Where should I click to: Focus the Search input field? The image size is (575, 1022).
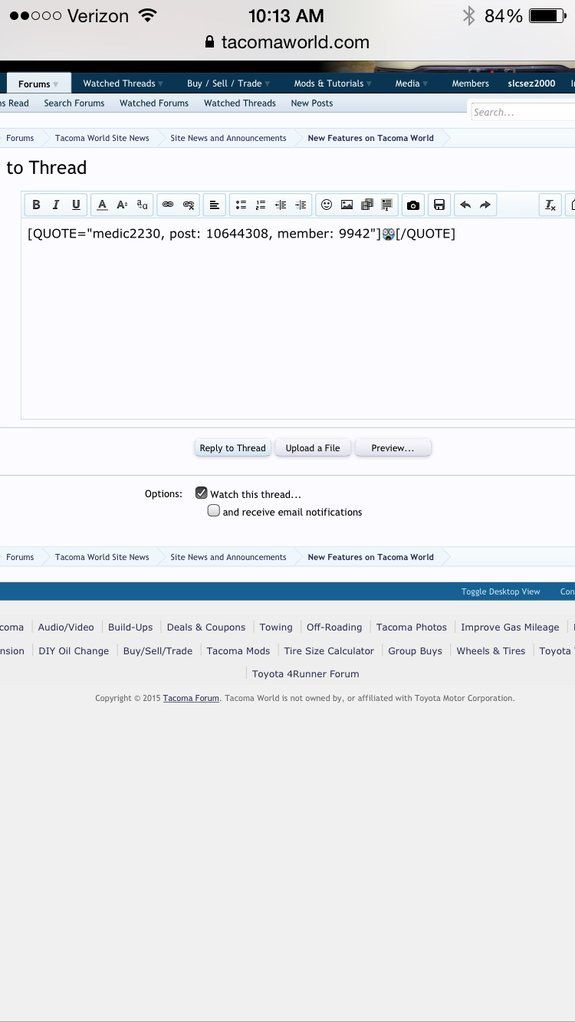(523, 112)
